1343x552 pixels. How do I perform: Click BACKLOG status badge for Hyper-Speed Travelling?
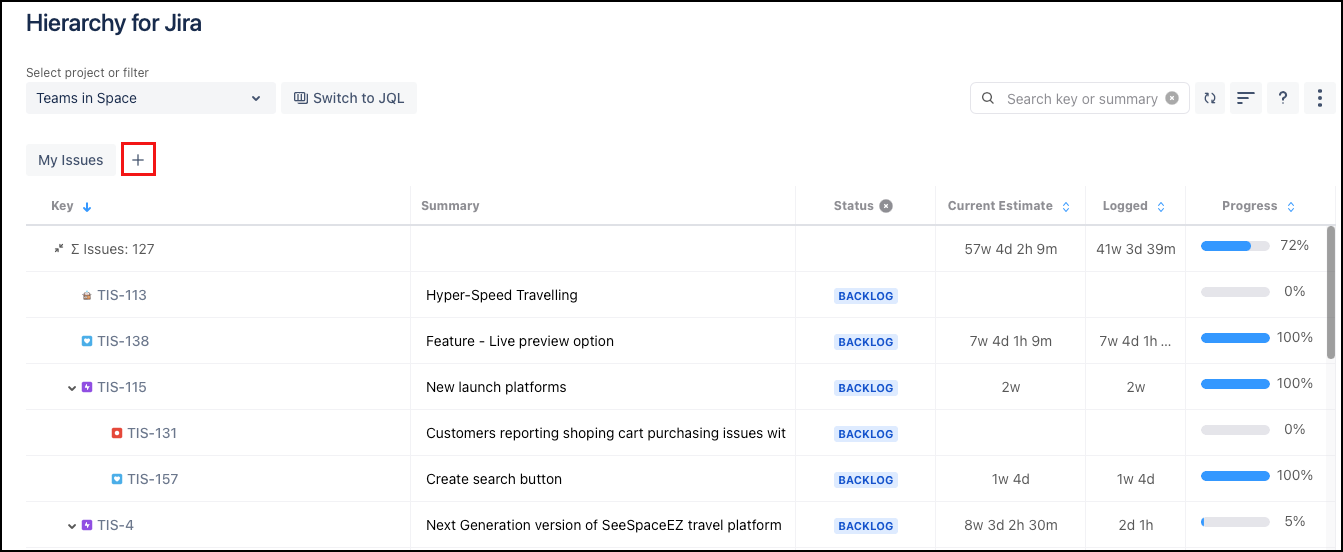[x=866, y=296]
